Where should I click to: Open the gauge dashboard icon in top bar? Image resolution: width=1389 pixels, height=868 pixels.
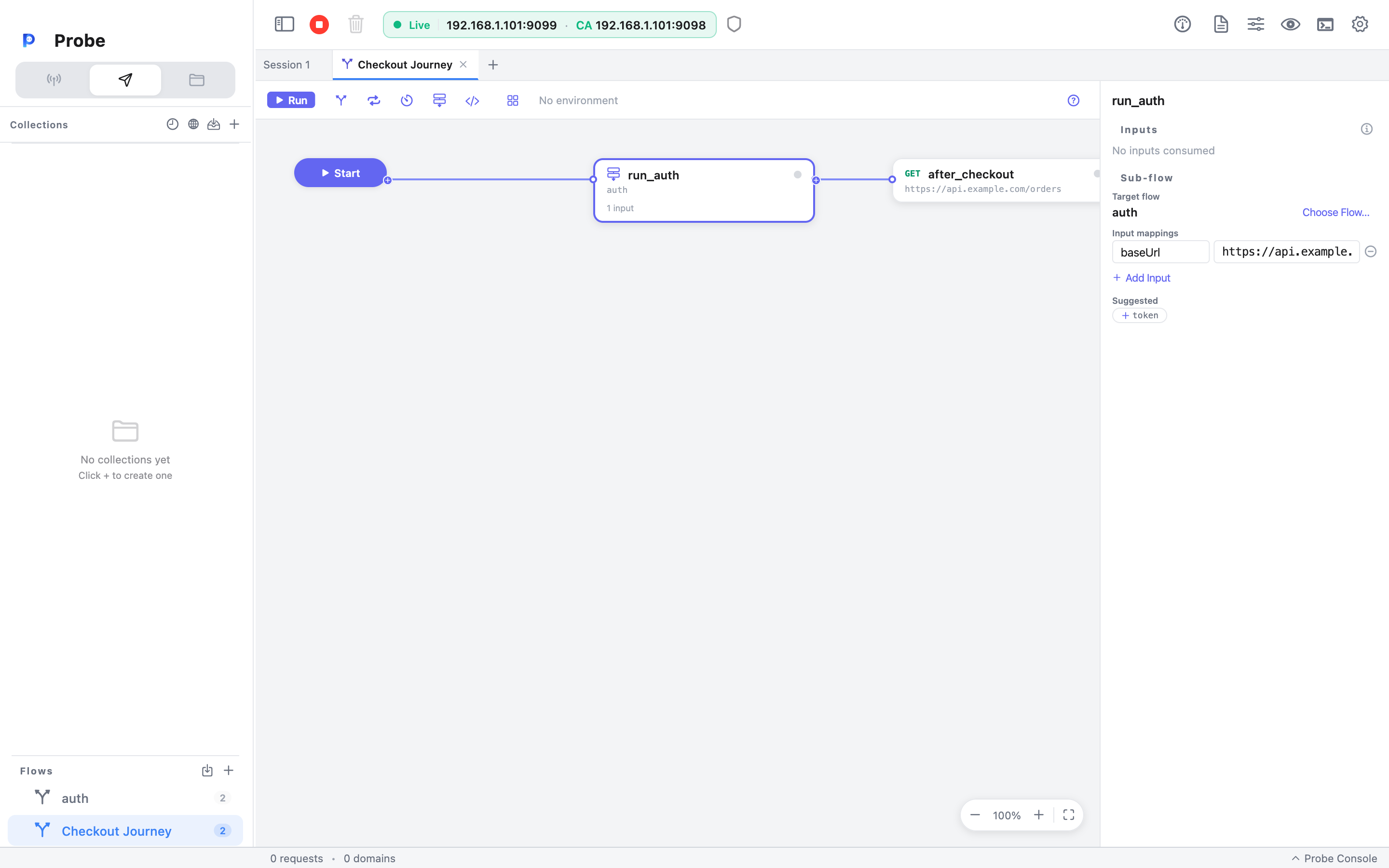point(1183,24)
